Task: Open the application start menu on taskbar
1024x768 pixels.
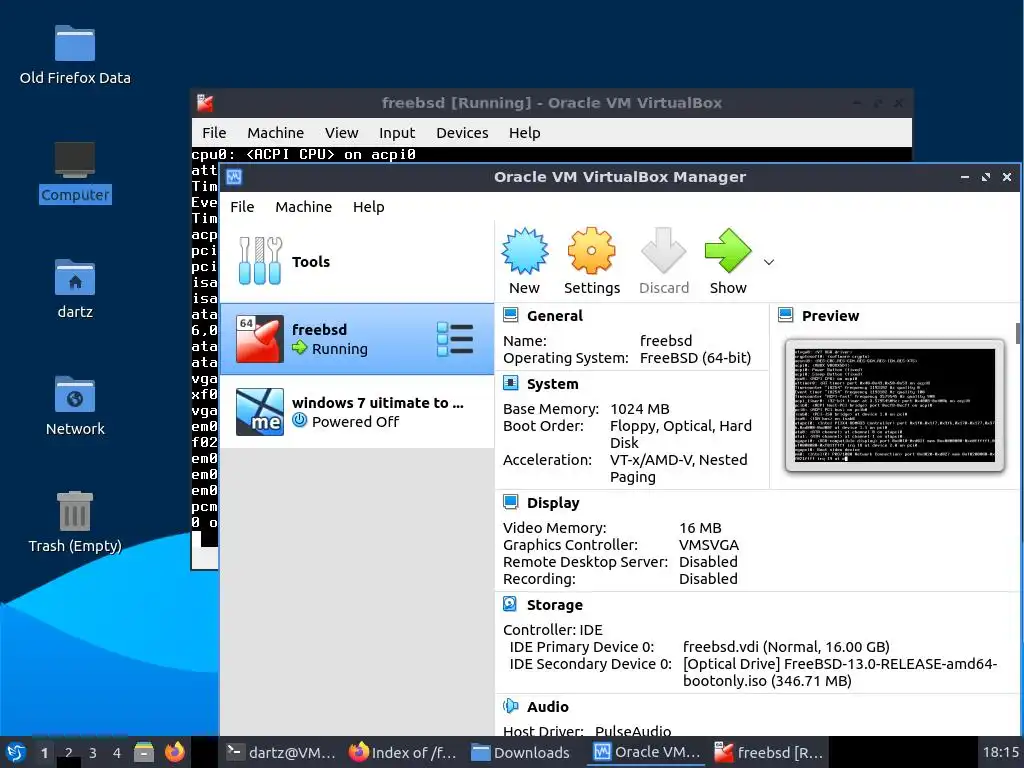Action: 16,752
